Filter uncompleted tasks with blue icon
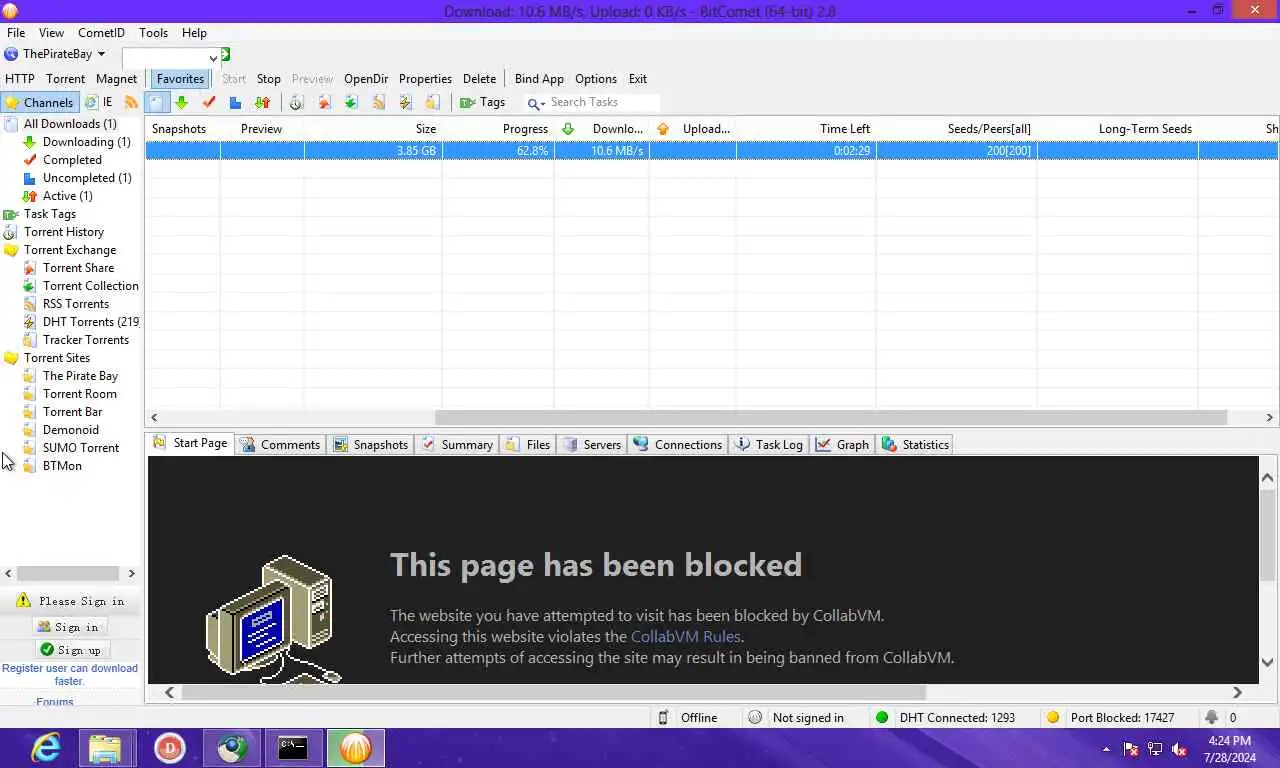This screenshot has width=1280, height=768. pos(235,102)
